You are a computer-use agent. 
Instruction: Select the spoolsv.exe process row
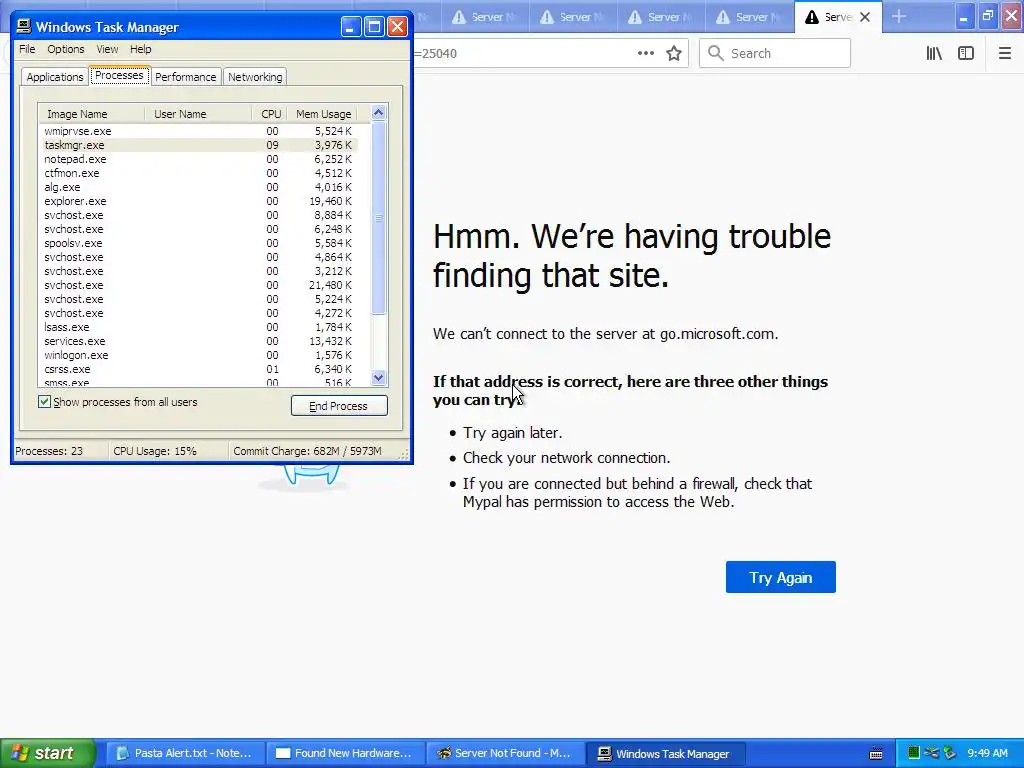point(199,243)
